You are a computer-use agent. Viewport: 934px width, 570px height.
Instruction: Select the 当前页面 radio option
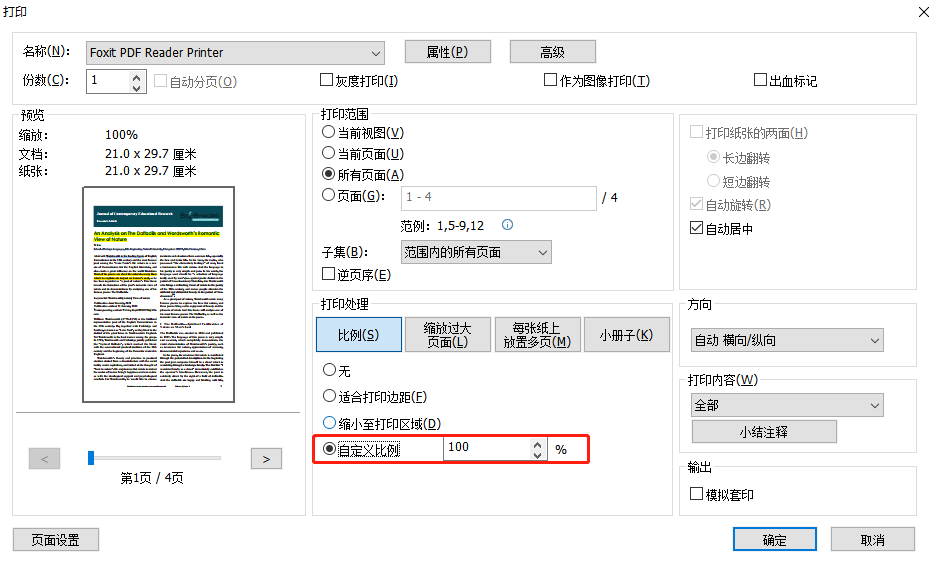(x=328, y=154)
